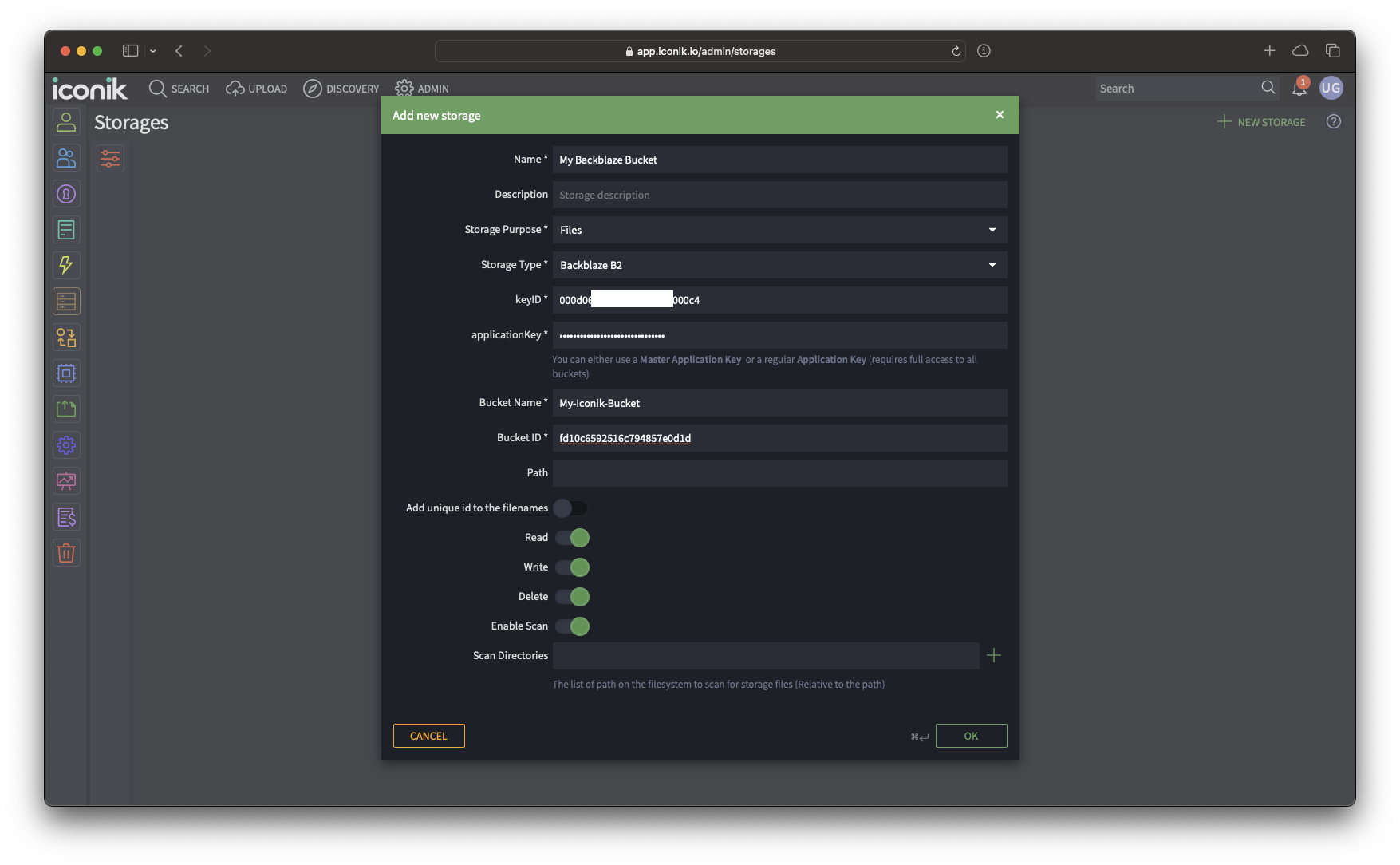1400x865 pixels.
Task: Open Safari tab overview icon
Action: 1332,51
